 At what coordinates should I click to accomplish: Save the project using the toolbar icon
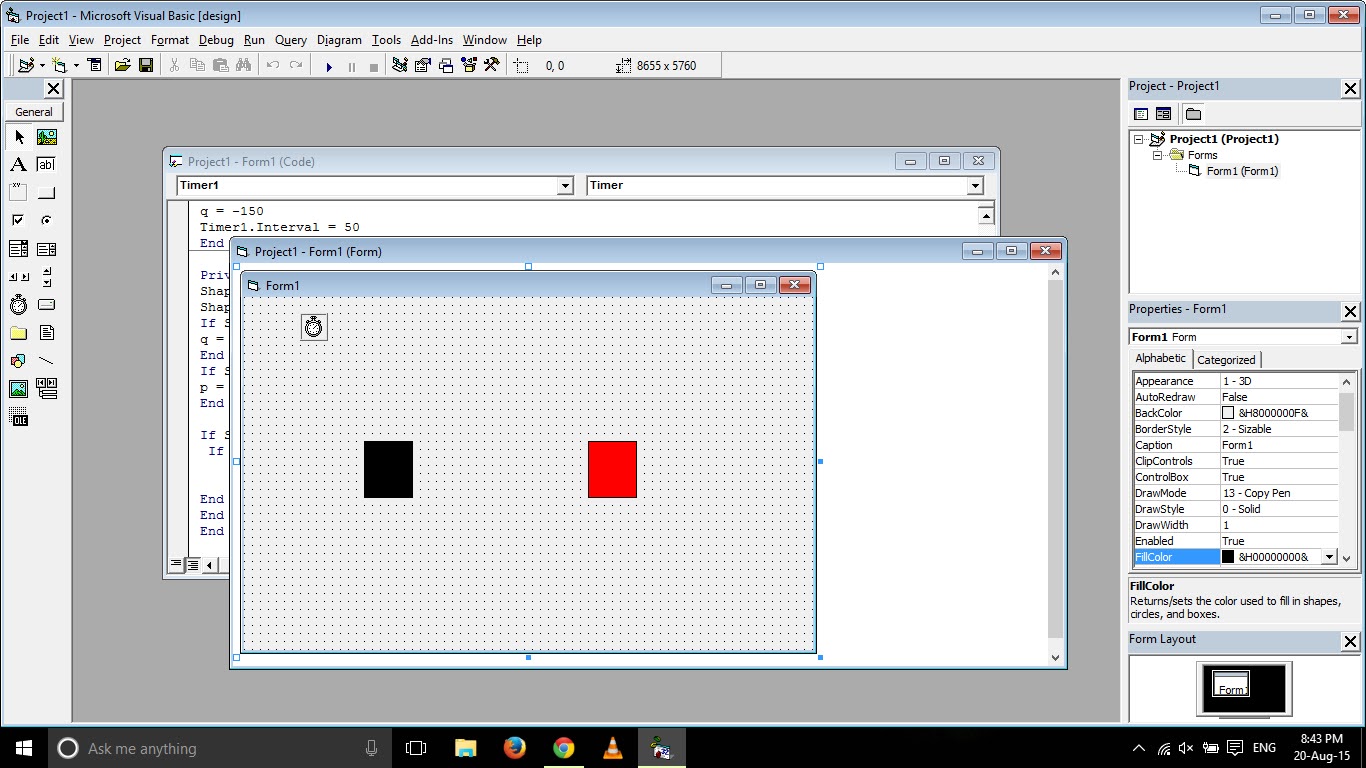146,64
